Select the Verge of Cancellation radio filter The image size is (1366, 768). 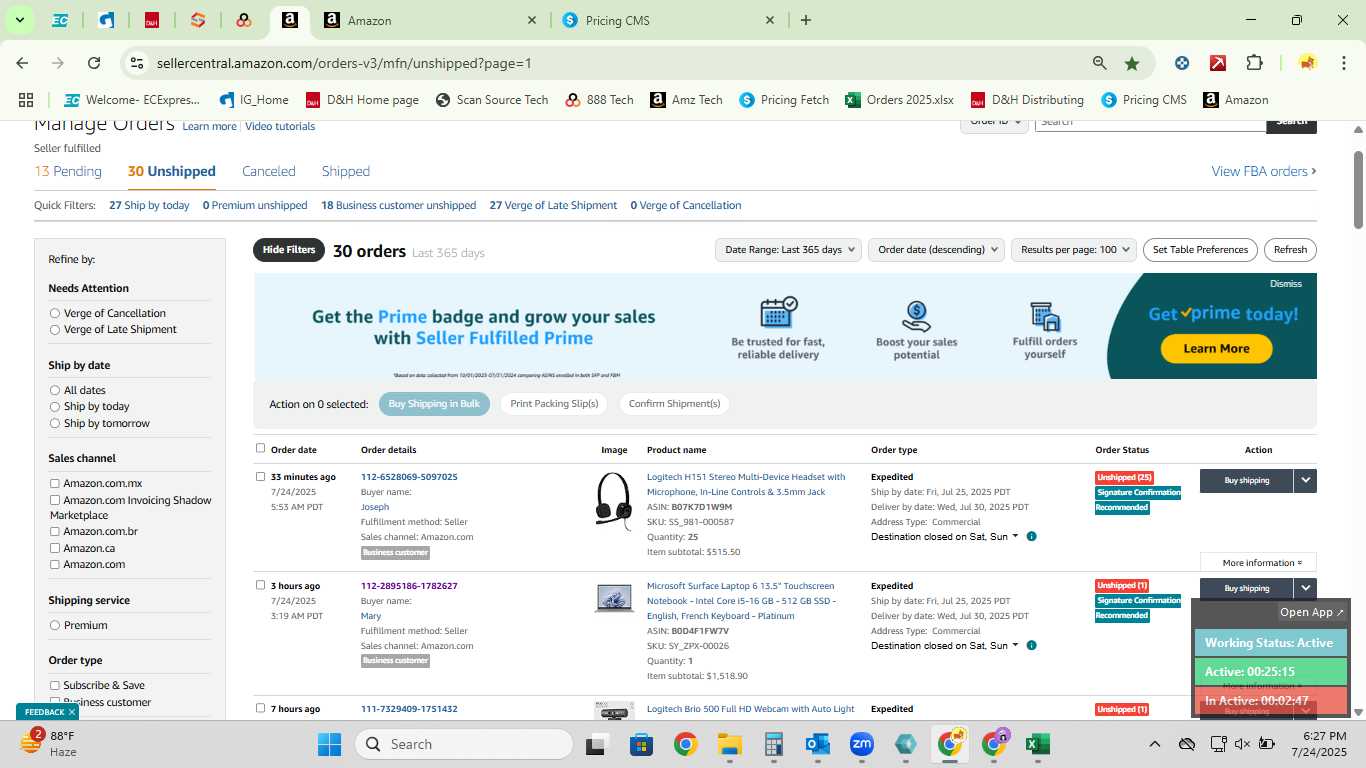(x=55, y=313)
